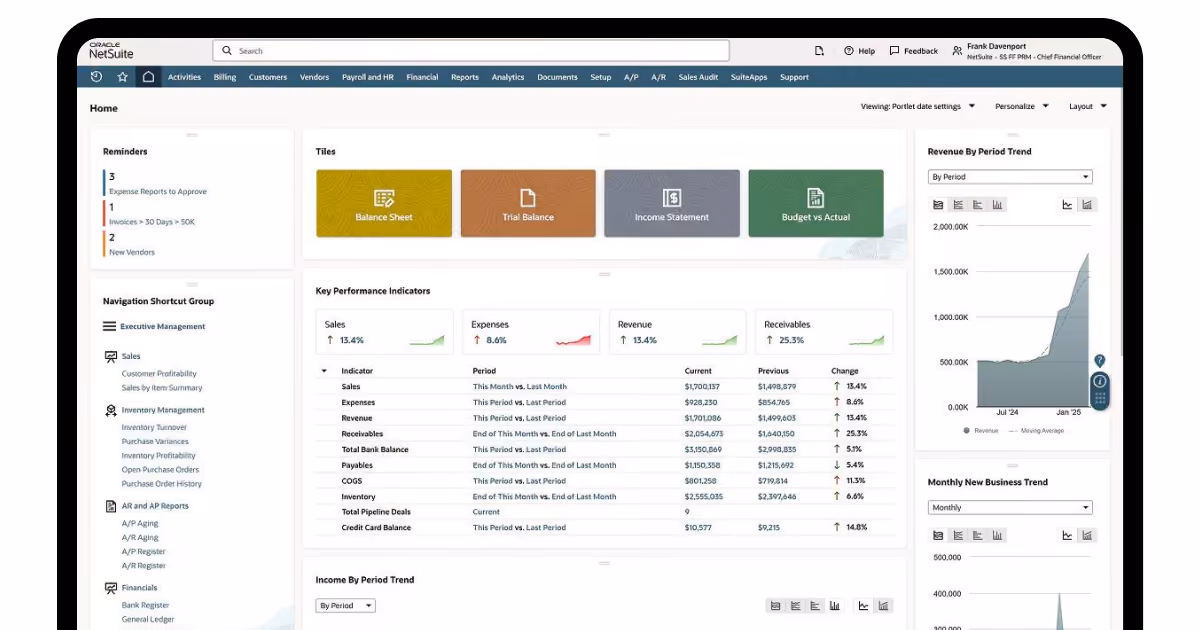This screenshot has height=630, width=1200.
Task: Open the Sales Audit menu
Action: pos(698,77)
